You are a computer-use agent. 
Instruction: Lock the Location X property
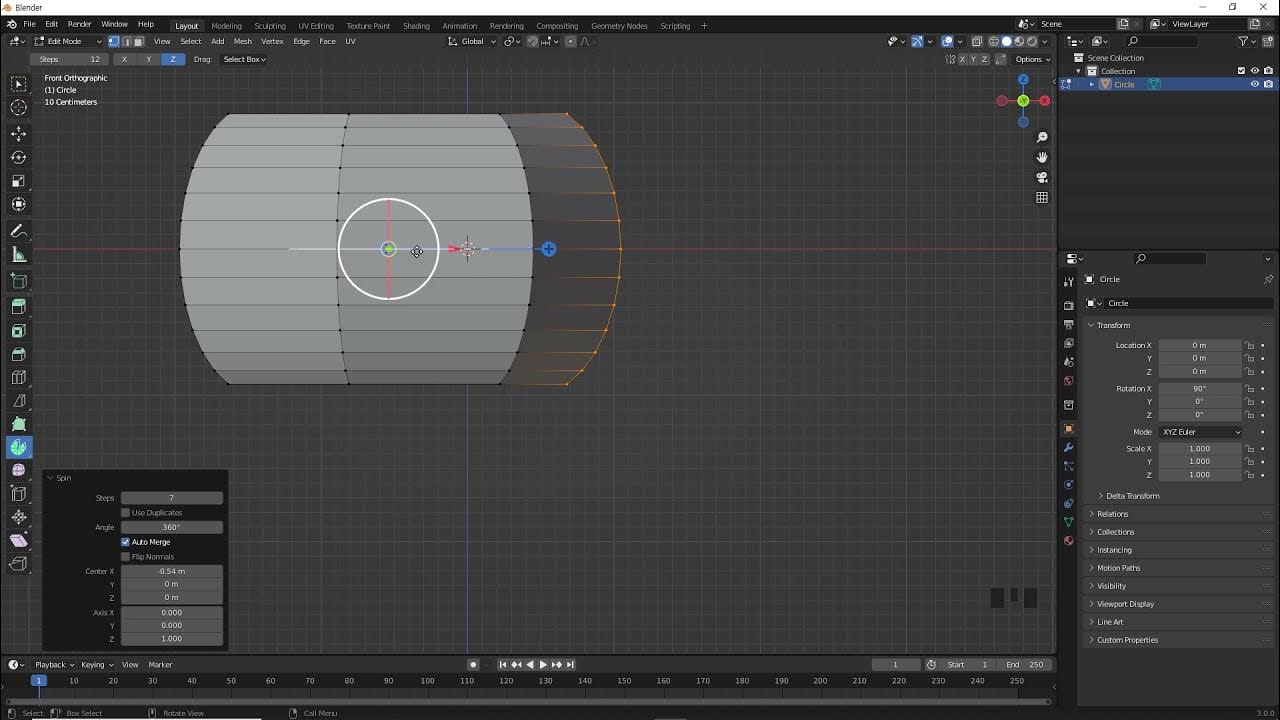1249,345
